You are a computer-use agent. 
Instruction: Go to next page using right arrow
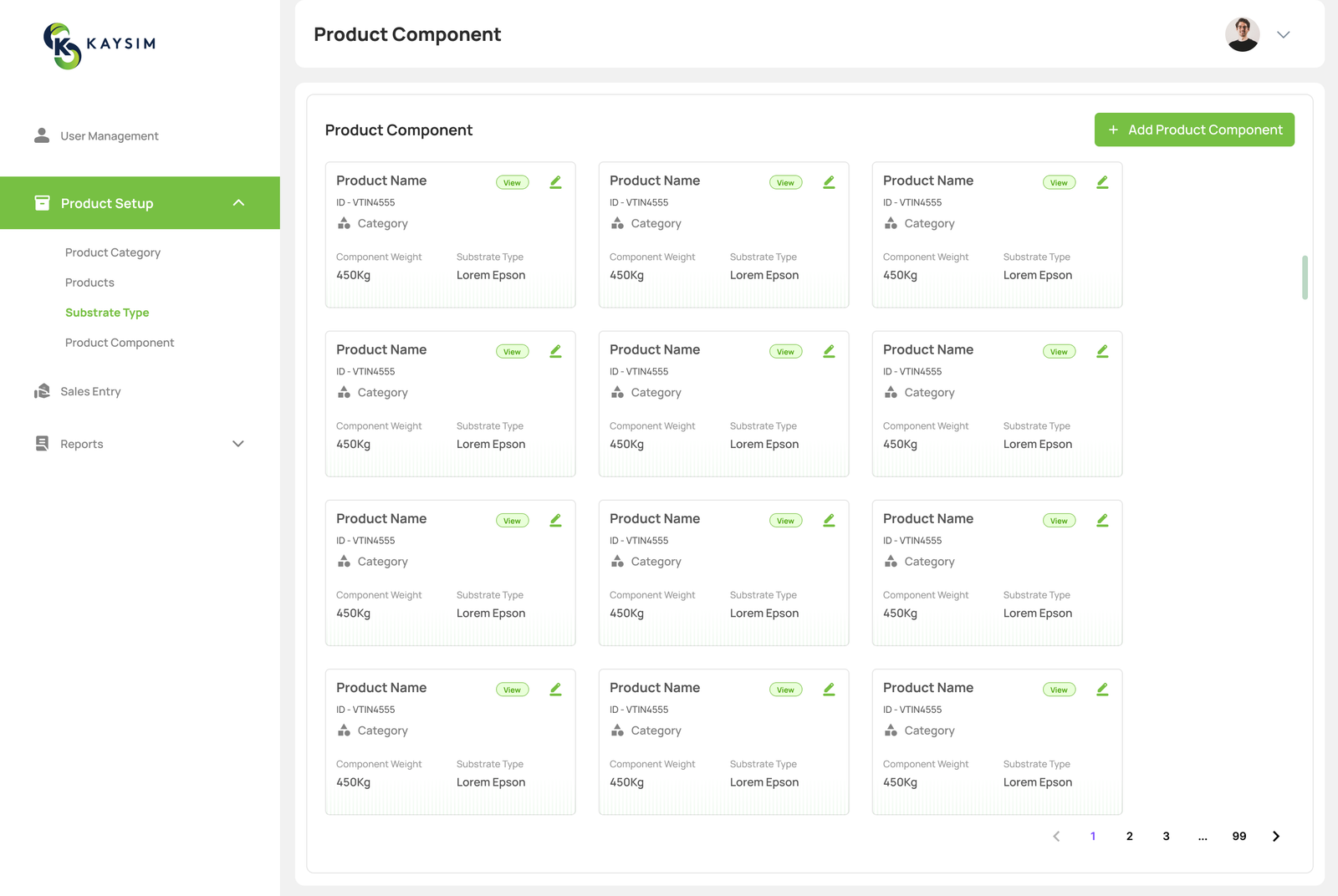pos(1275,837)
